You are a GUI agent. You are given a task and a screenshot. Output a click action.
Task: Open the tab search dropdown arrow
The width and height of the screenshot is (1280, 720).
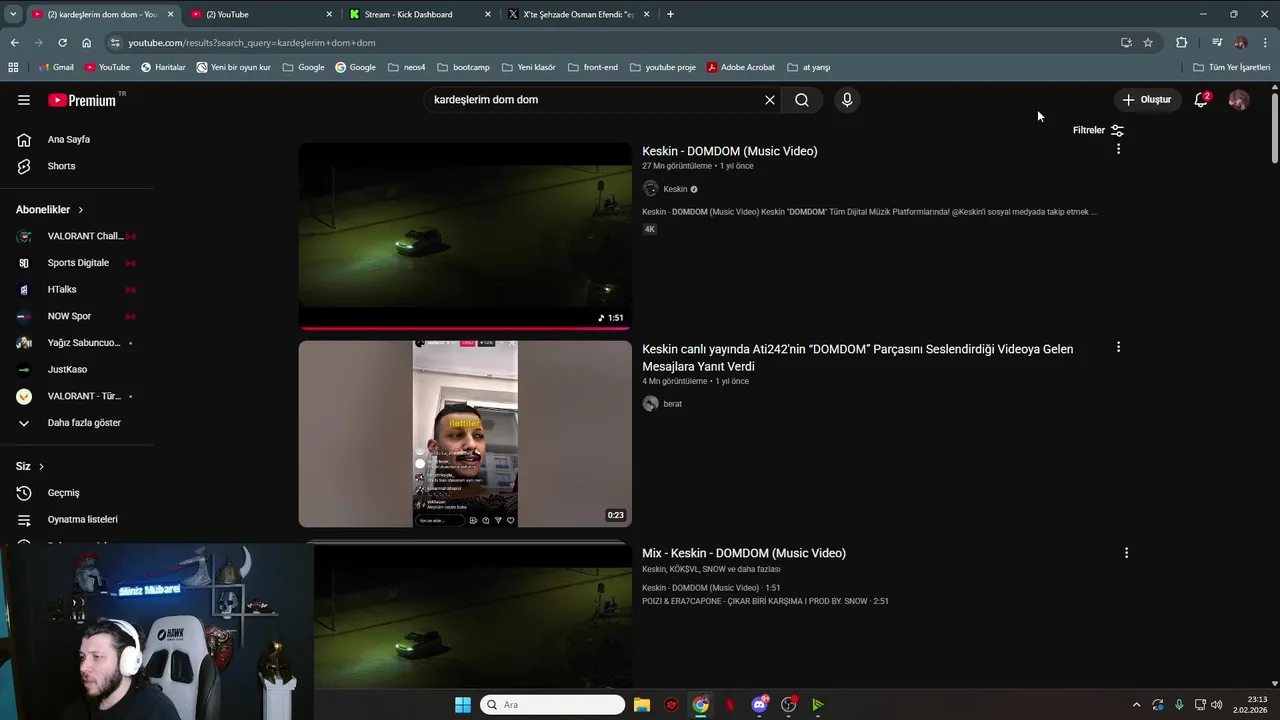tap(12, 14)
